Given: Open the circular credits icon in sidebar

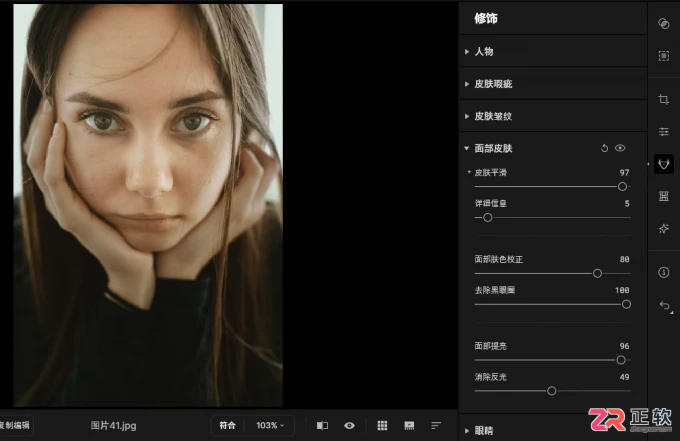Looking at the screenshot, I should 664,272.
